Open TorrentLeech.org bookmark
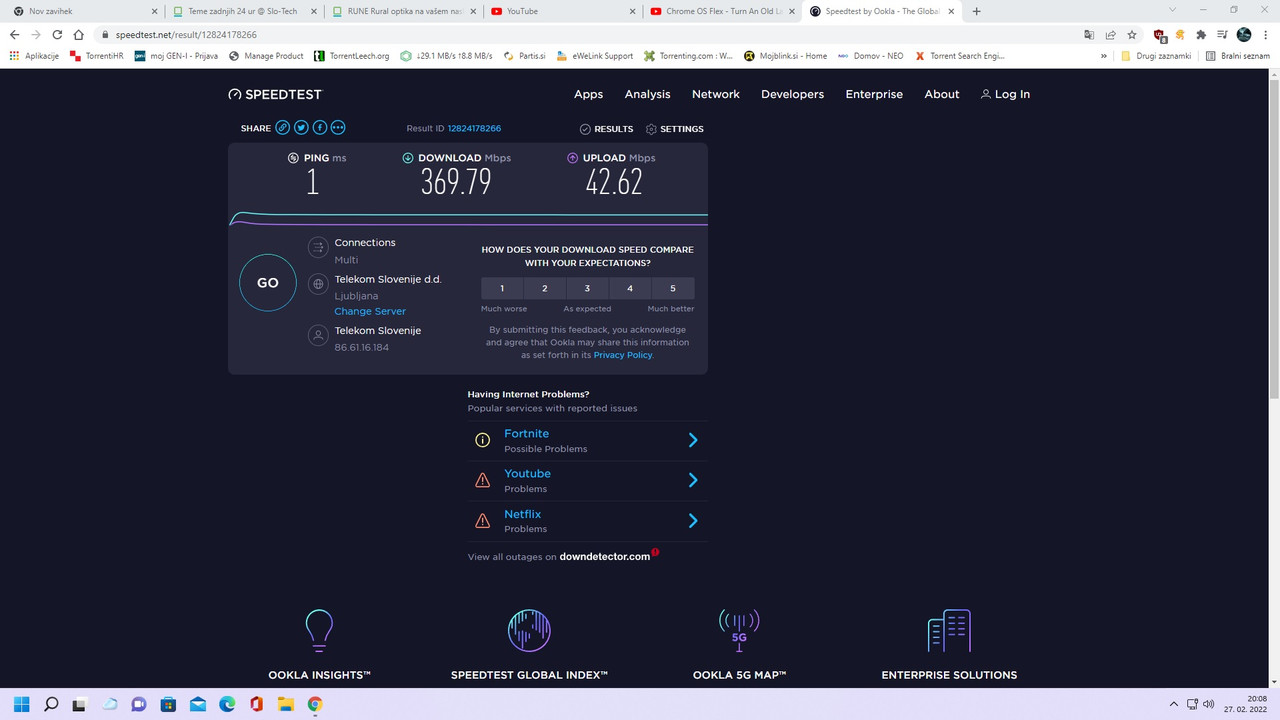Image resolution: width=1280 pixels, height=720 pixels. [x=352, y=56]
